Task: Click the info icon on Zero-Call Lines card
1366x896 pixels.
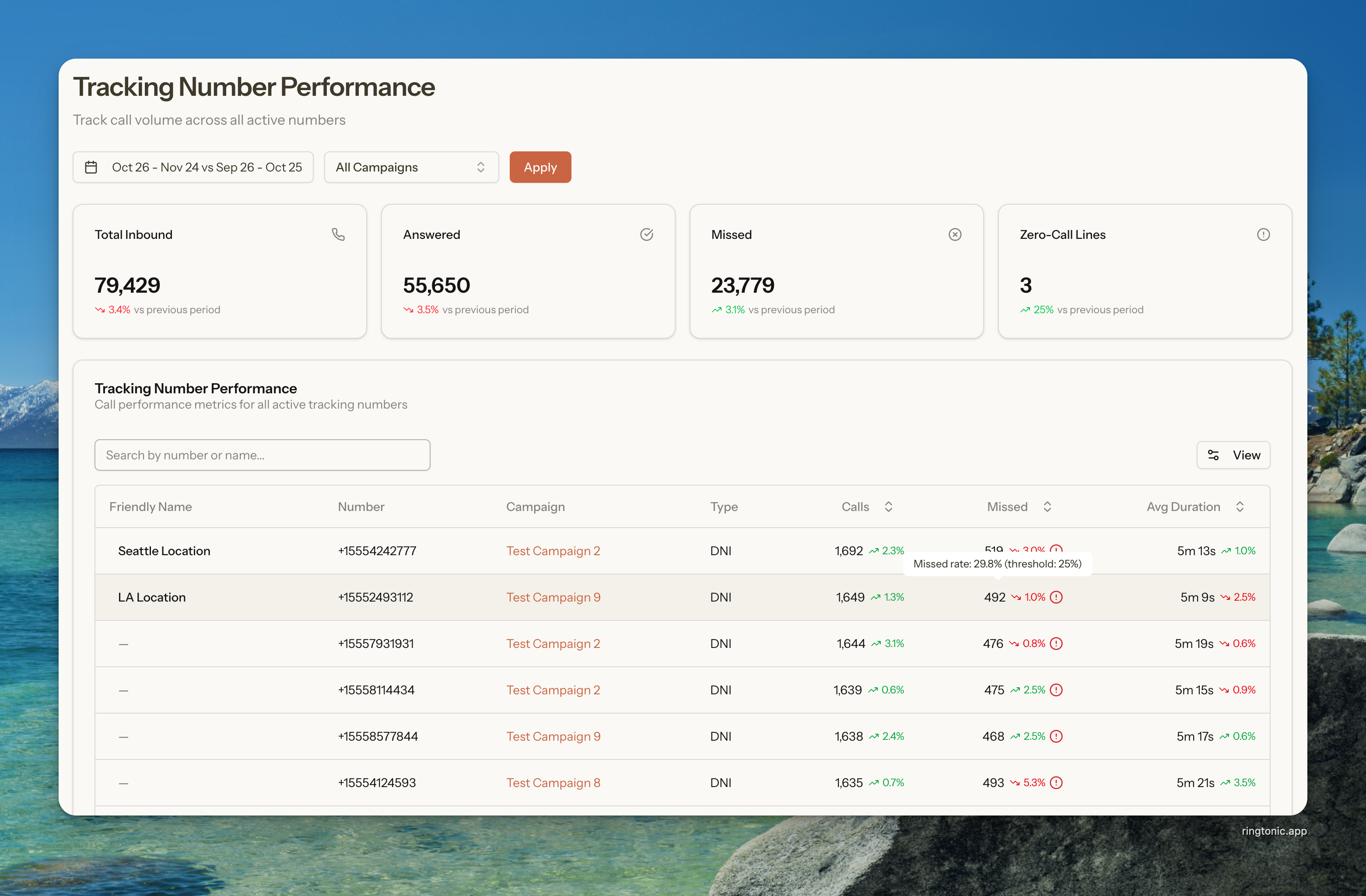Action: click(1263, 234)
